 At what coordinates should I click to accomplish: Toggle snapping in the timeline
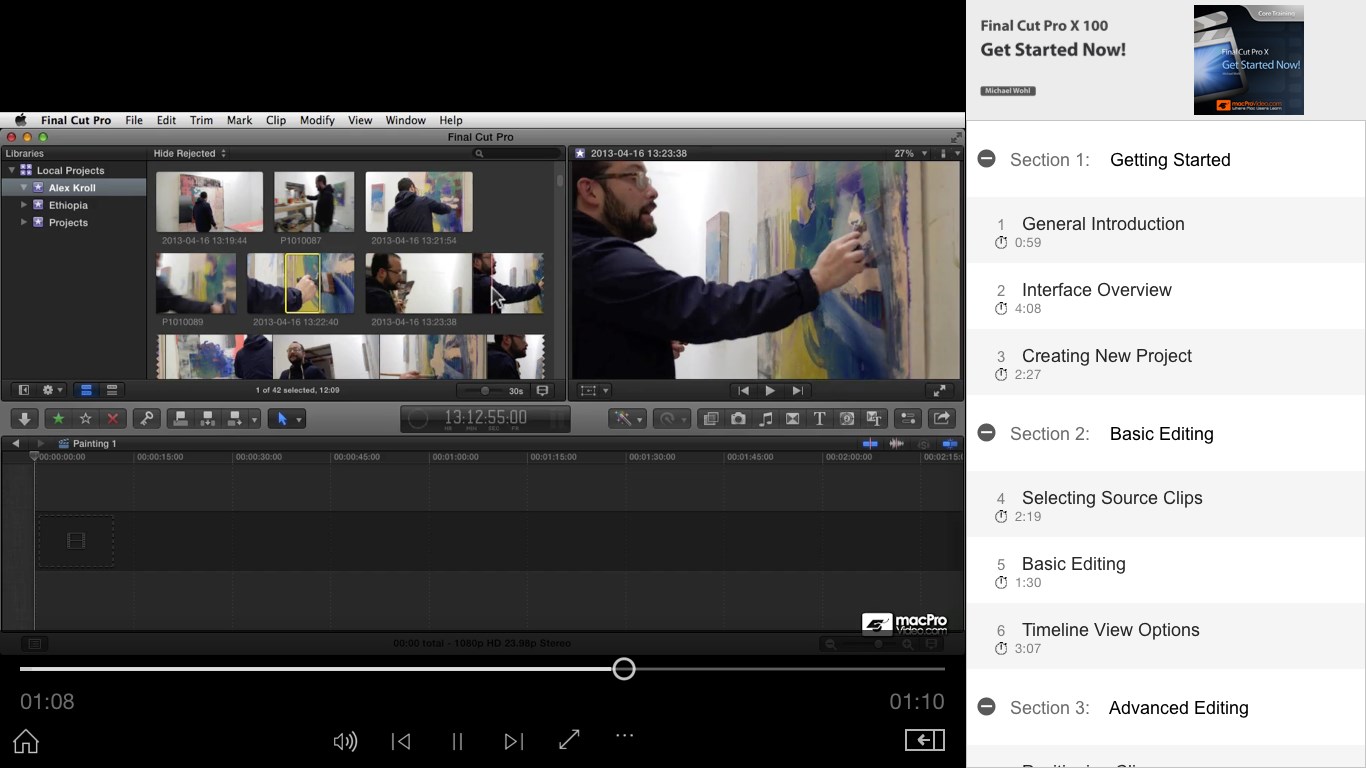pyautogui.click(x=949, y=443)
